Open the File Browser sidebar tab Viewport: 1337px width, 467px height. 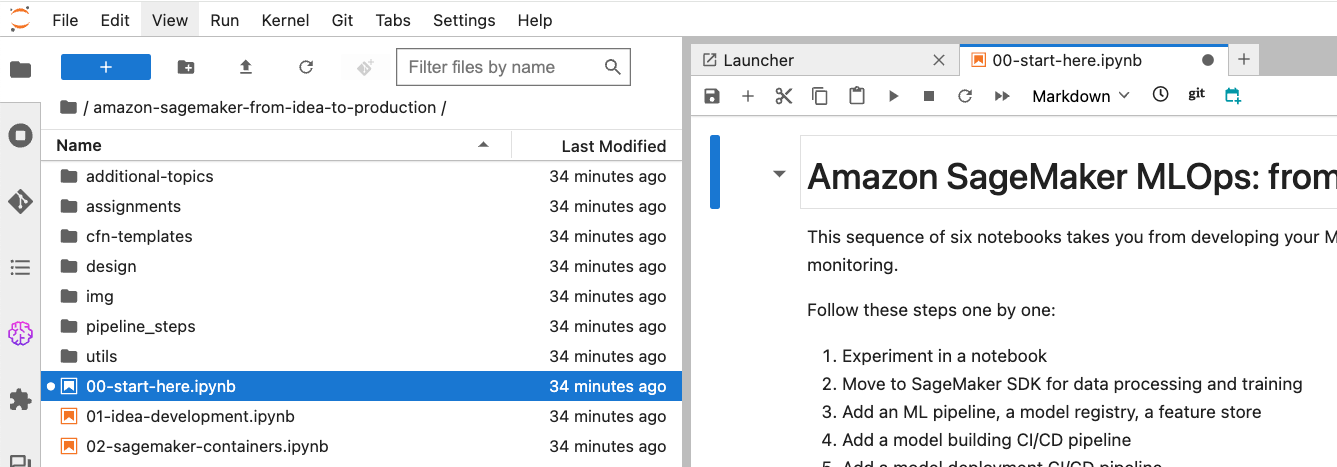pos(20,69)
